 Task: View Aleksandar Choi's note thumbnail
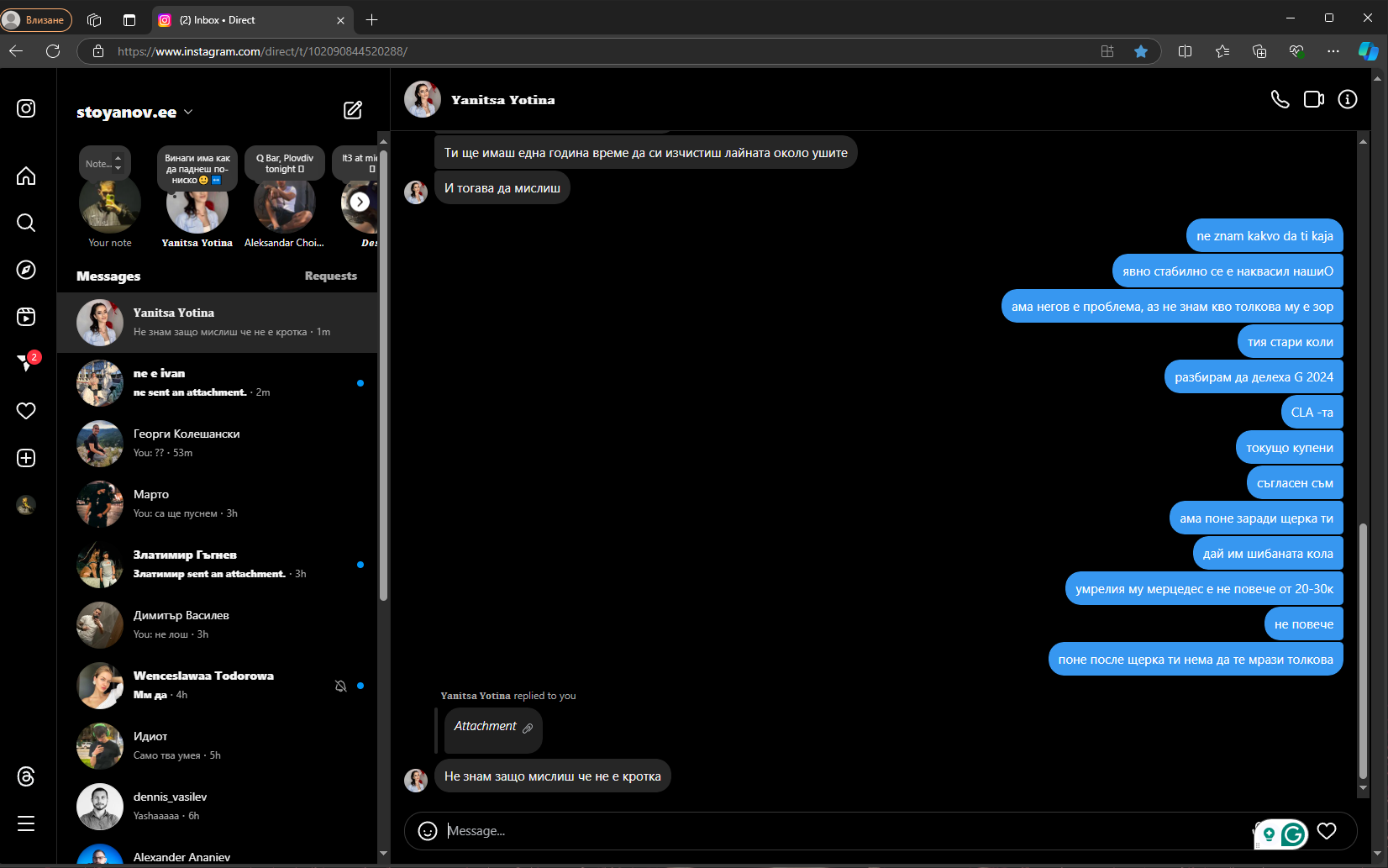tap(285, 203)
